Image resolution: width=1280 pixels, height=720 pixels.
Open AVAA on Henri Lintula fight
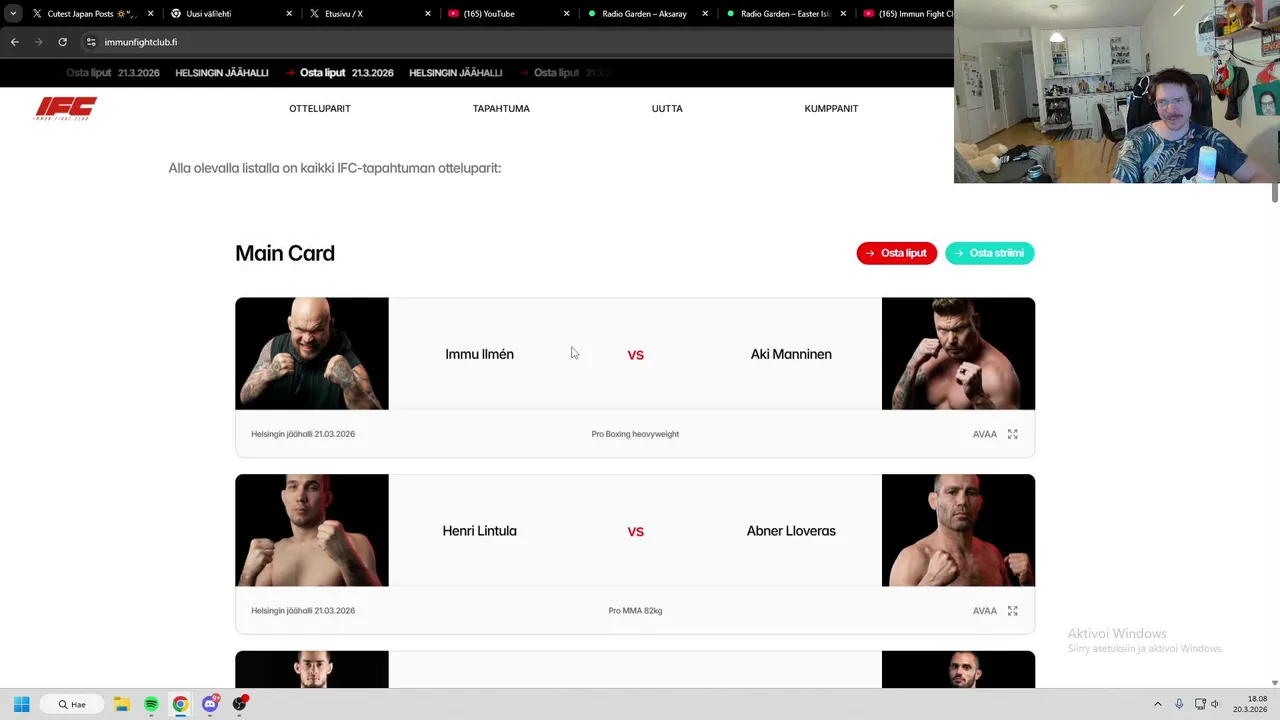pyautogui.click(x=985, y=611)
